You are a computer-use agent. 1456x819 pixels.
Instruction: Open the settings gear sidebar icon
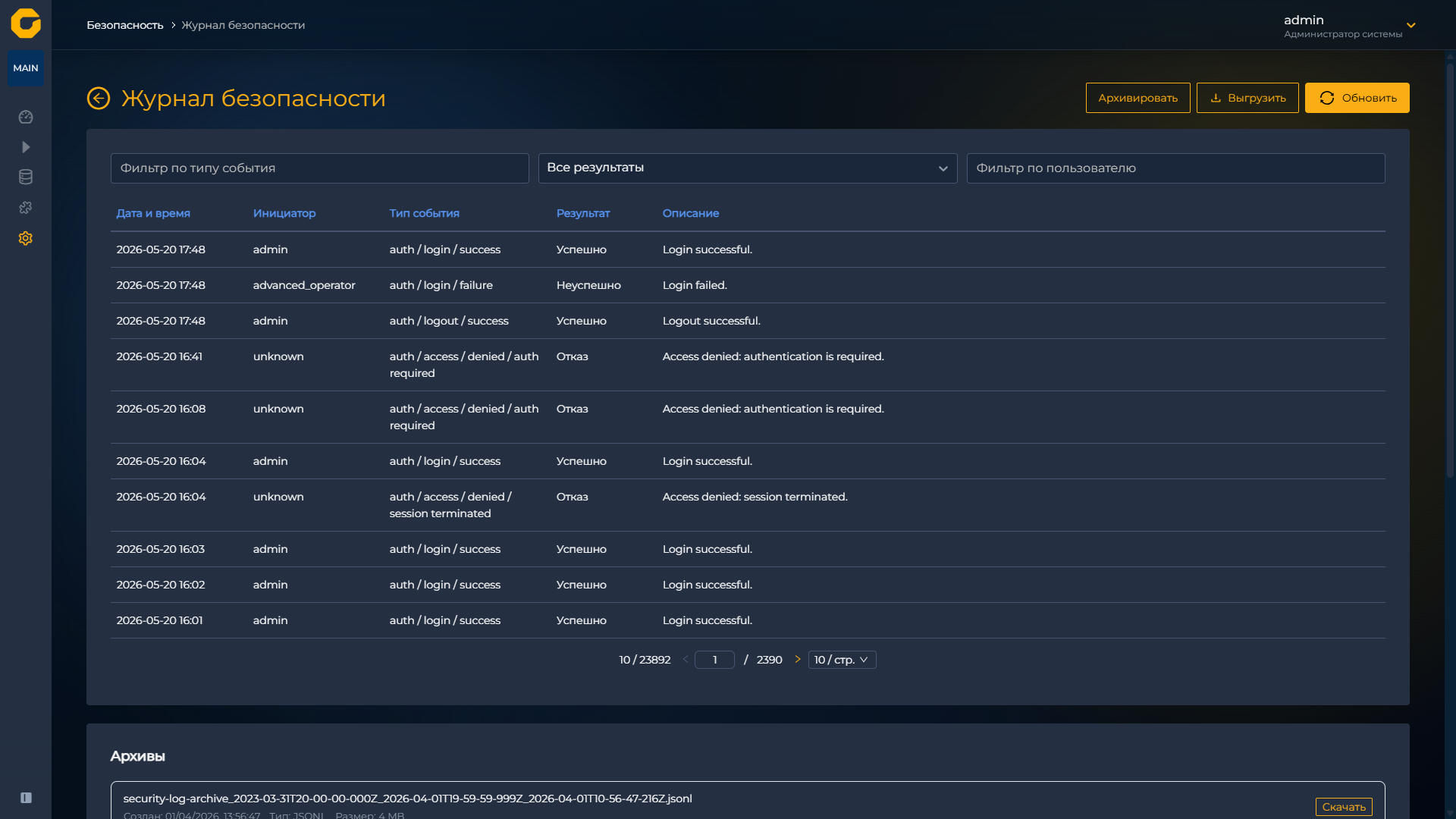[x=26, y=238]
